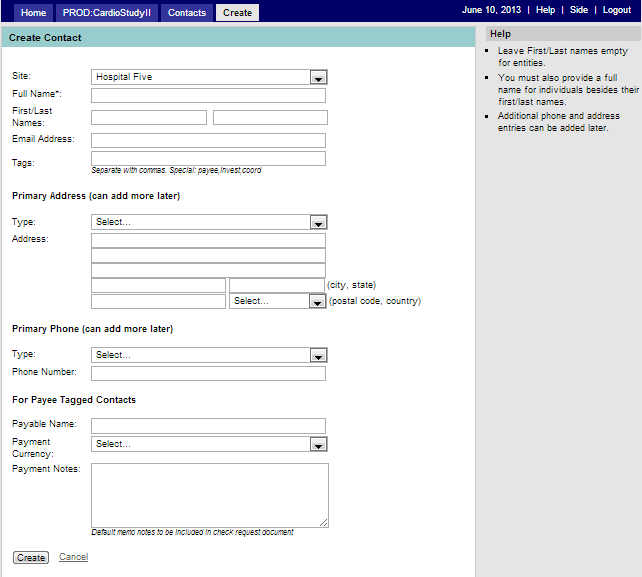Click into the Tags text field
Screen dimensions: 642x577
click(x=208, y=158)
